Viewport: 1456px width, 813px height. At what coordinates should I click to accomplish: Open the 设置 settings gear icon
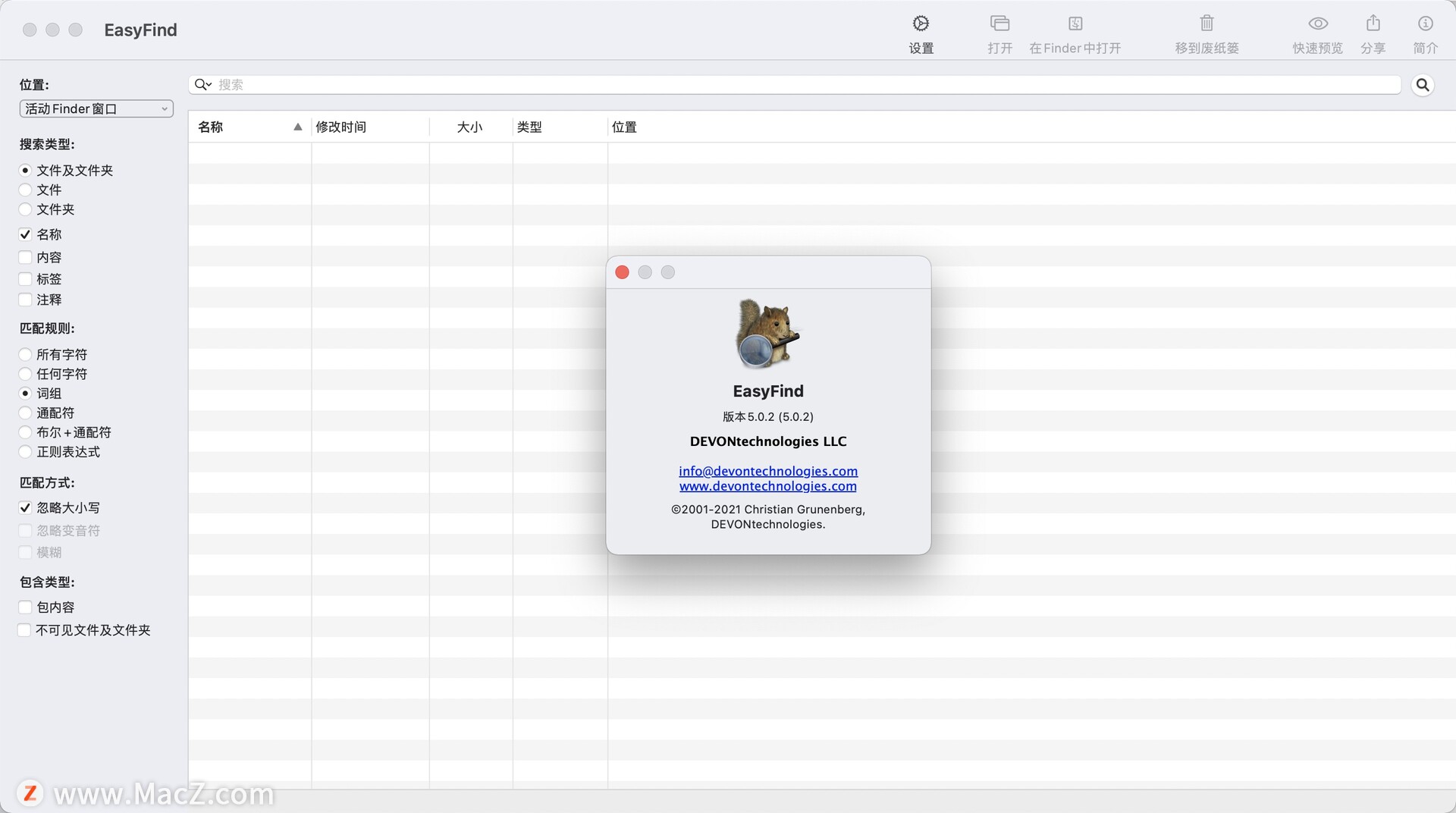[x=921, y=24]
